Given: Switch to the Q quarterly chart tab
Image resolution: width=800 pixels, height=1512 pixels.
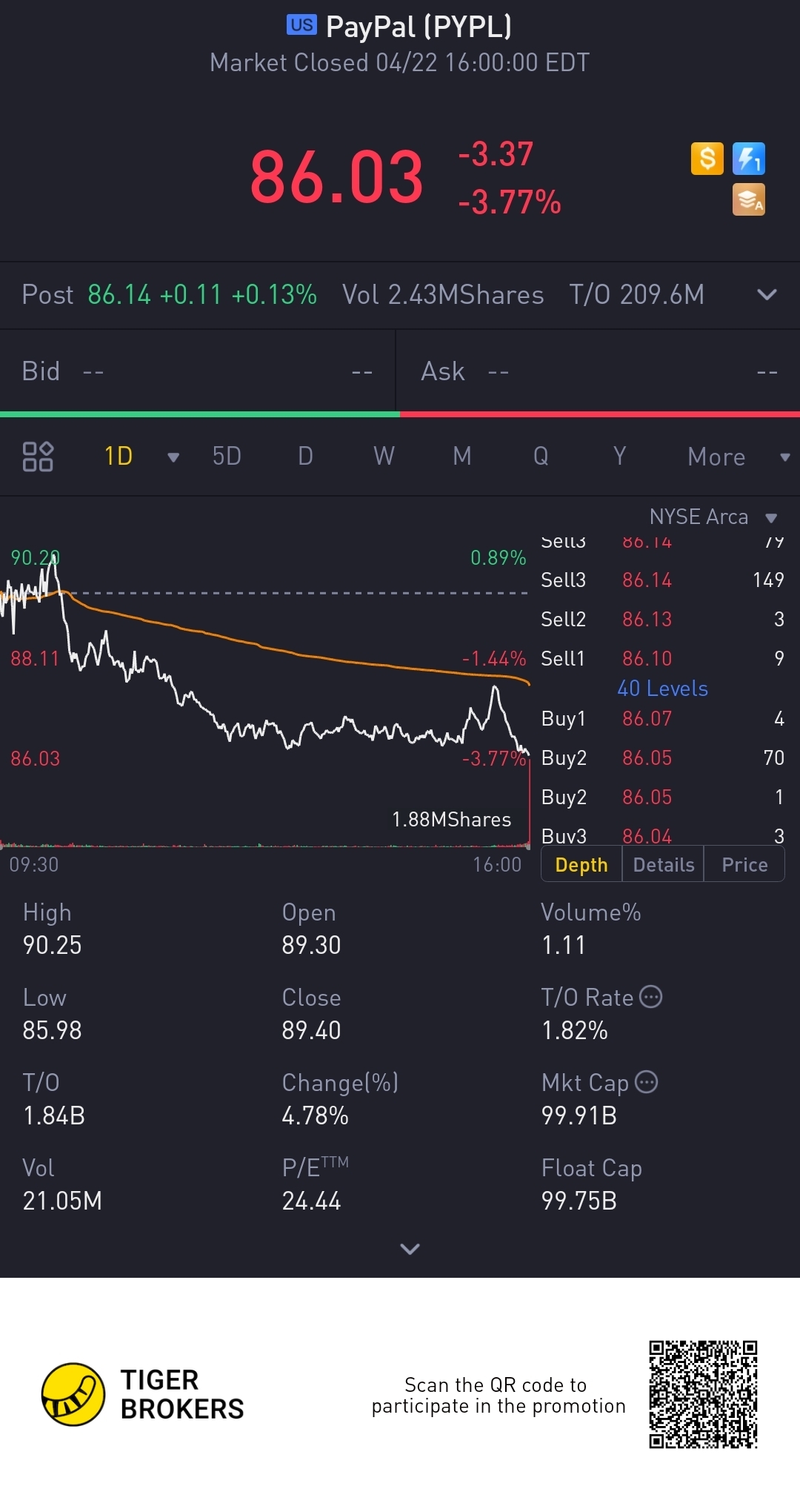Looking at the screenshot, I should point(541,456).
